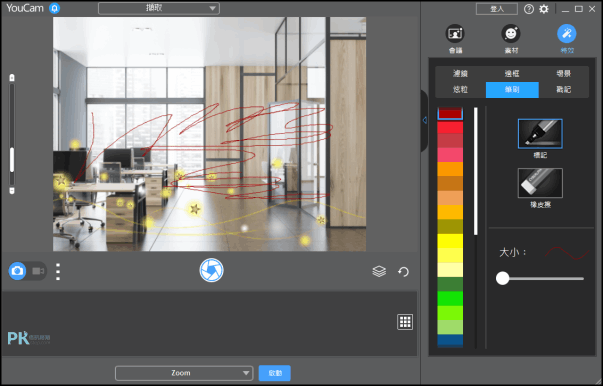Switch to video recording mode
Viewport: 603px width, 386px height.
(x=38, y=271)
